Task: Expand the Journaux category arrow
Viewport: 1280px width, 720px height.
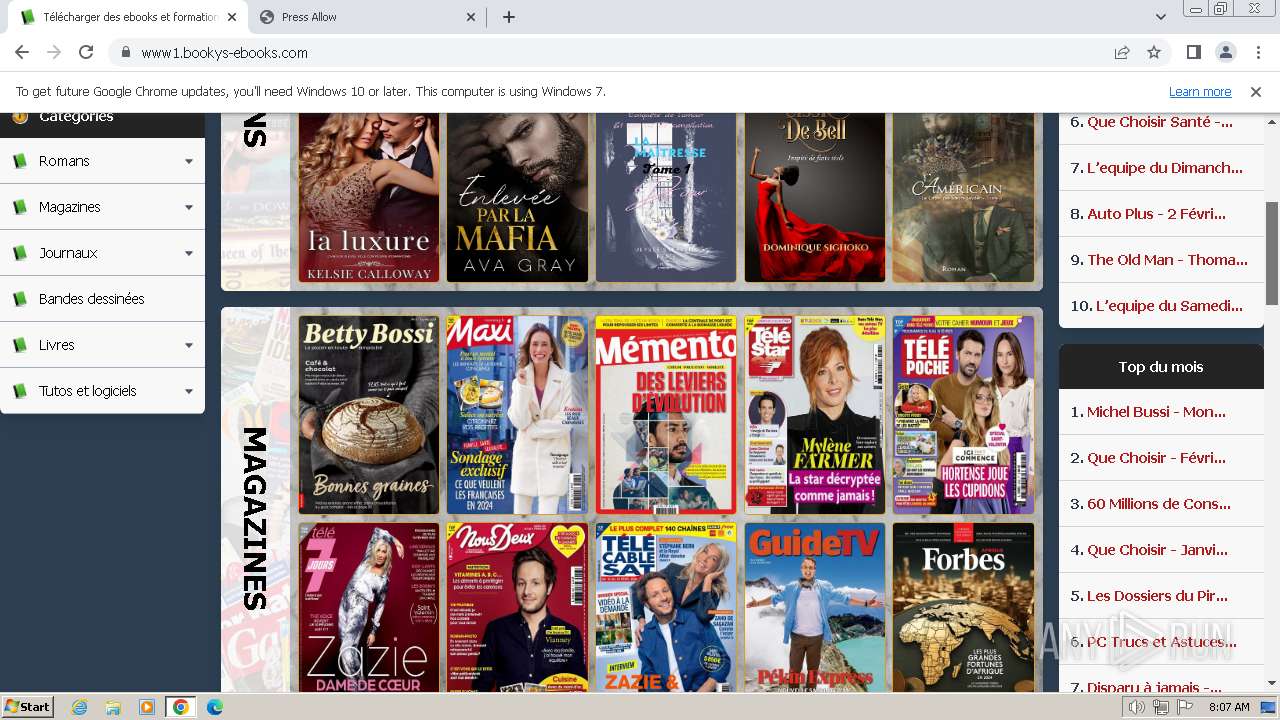Action: (x=189, y=253)
